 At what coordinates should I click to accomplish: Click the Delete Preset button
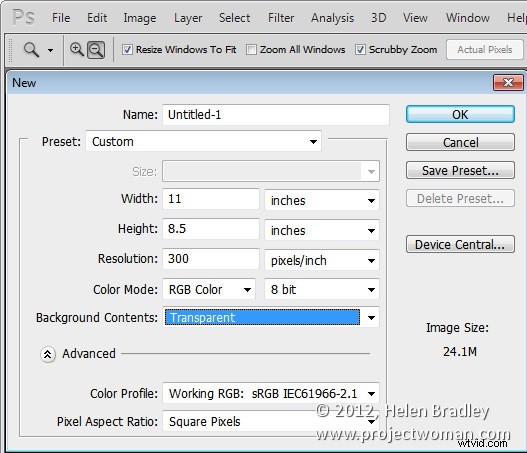(x=460, y=199)
